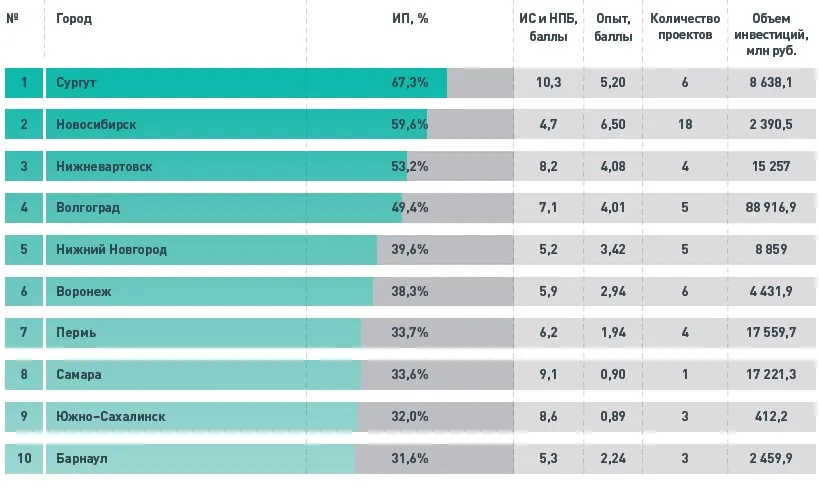819x487 pixels.
Task: Click the Опыт, баллы column header
Action: 612,27
